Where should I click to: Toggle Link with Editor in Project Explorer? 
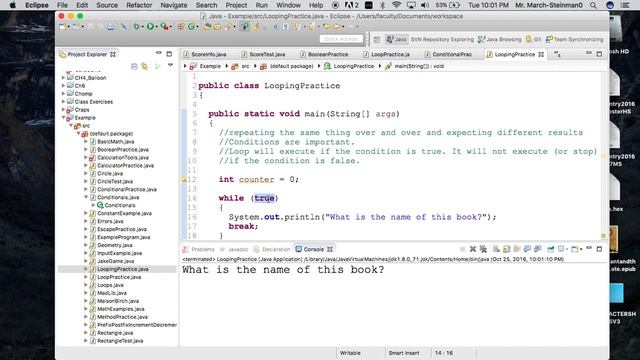(x=144, y=66)
